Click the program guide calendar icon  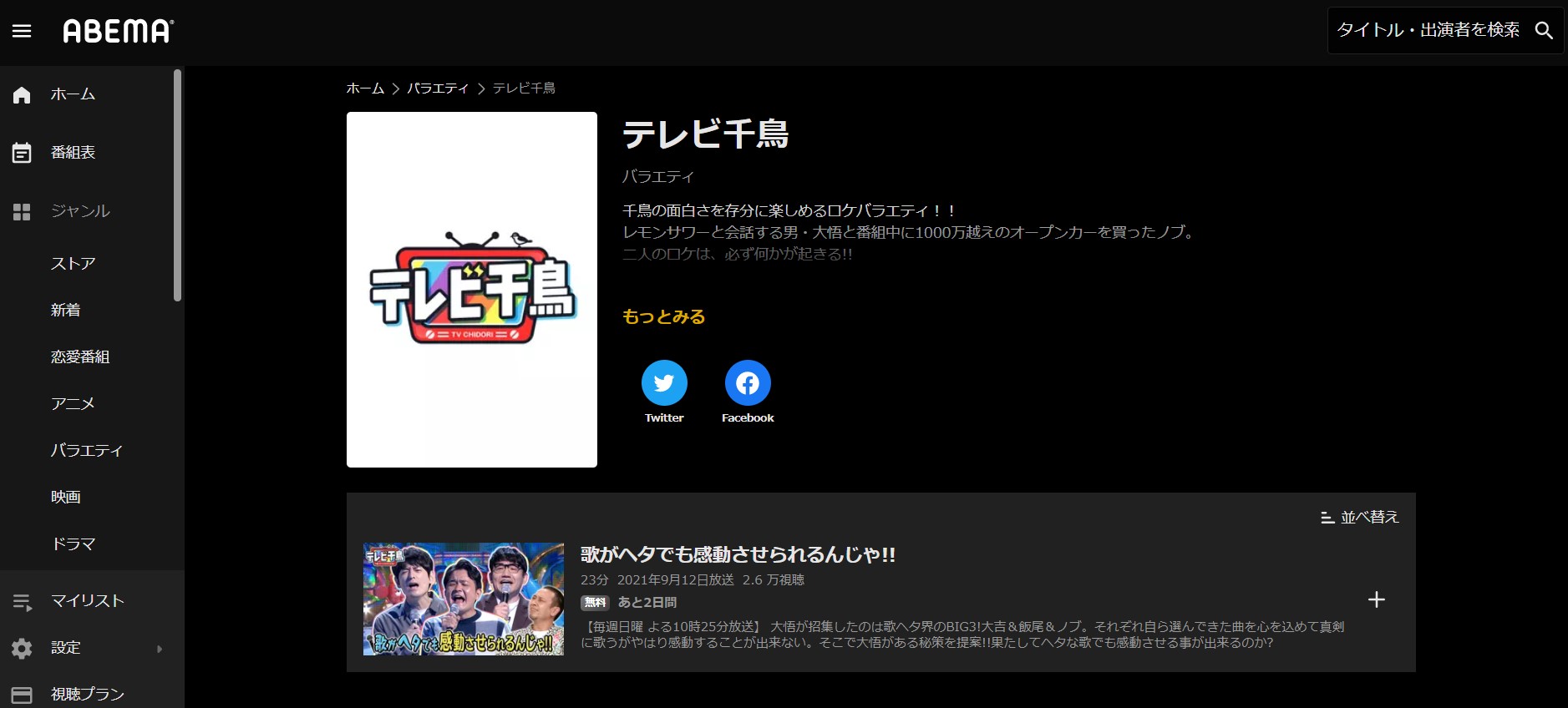point(22,153)
